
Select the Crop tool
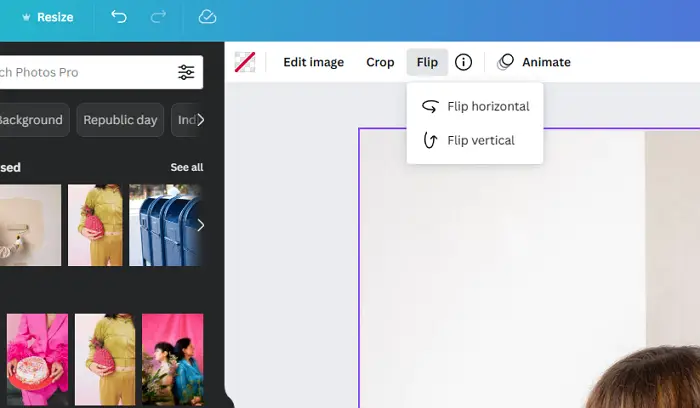tap(380, 62)
